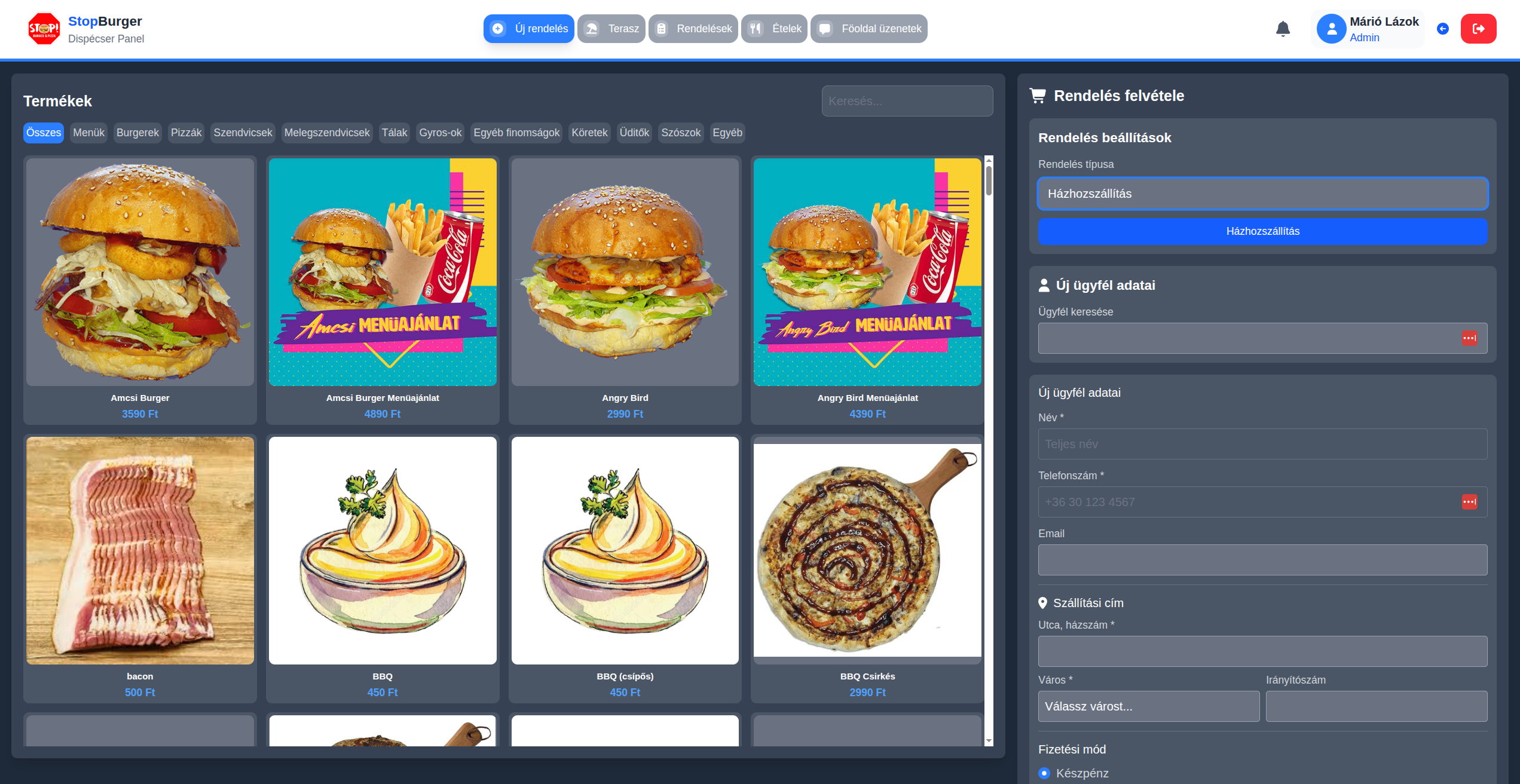Viewport: 1520px width, 784px height.
Task: Click the StopBurger logo
Action: [x=44, y=29]
